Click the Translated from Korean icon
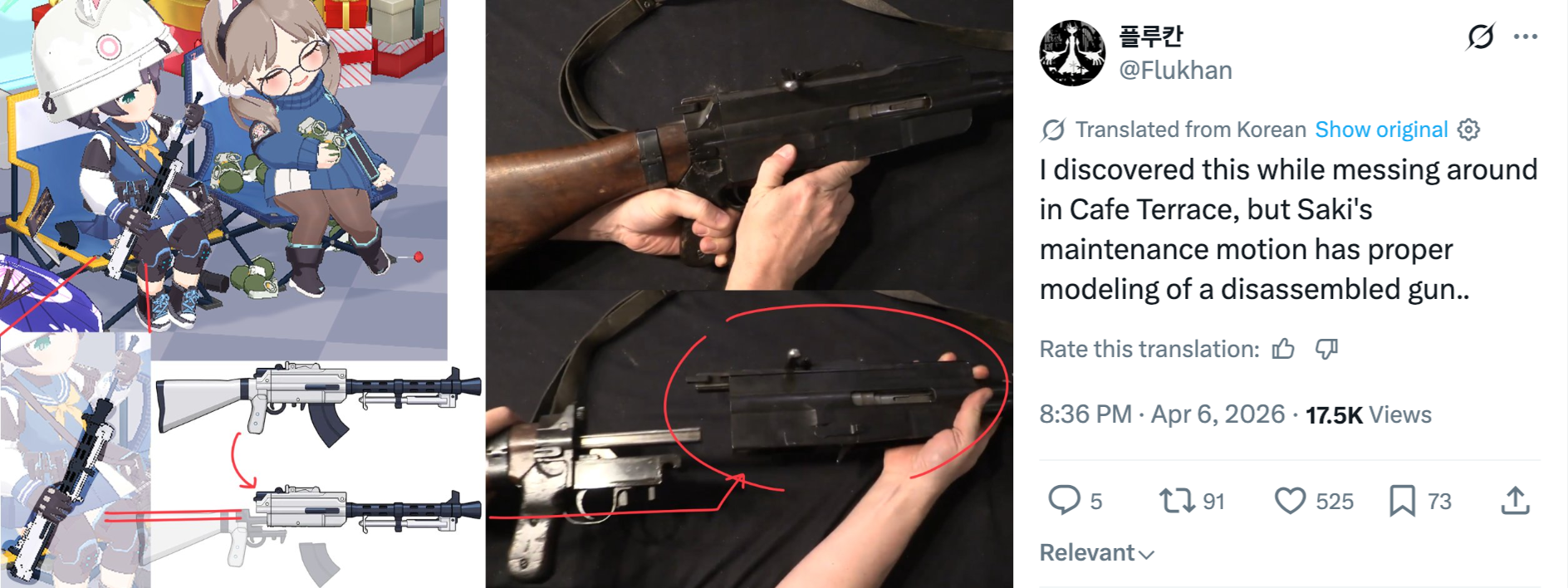 [1053, 130]
